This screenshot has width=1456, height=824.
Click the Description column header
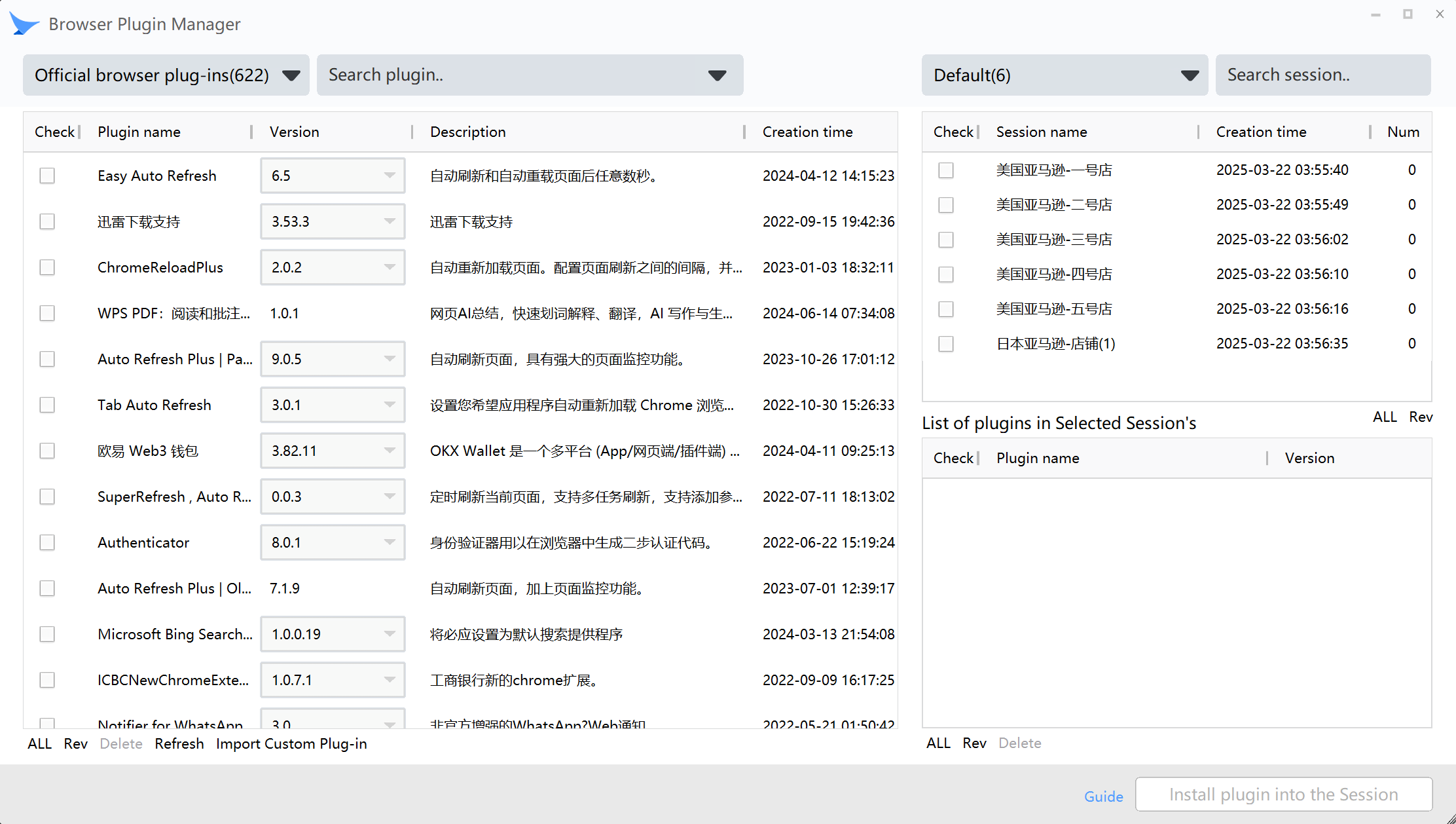click(468, 132)
